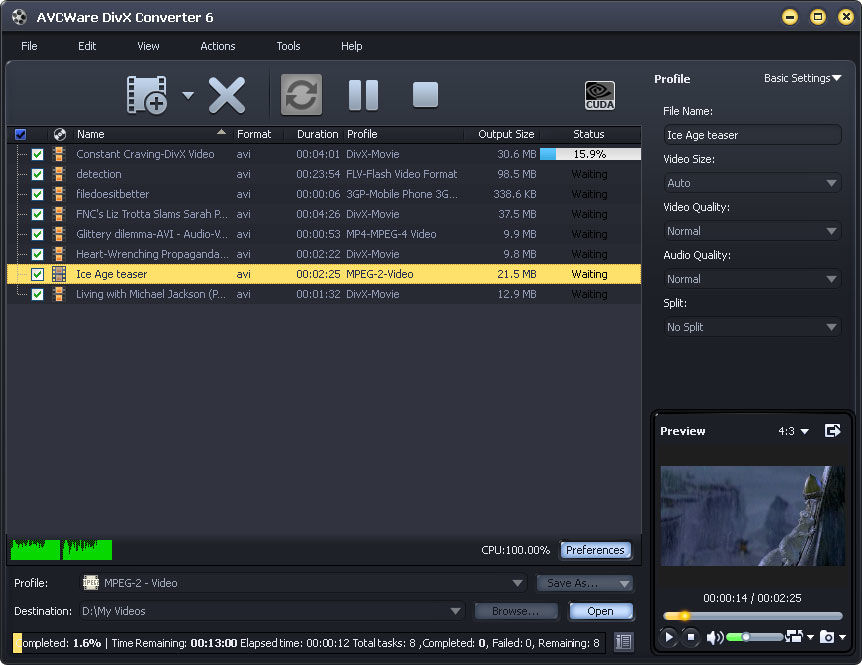Click the preview seek slider

(x=752, y=616)
